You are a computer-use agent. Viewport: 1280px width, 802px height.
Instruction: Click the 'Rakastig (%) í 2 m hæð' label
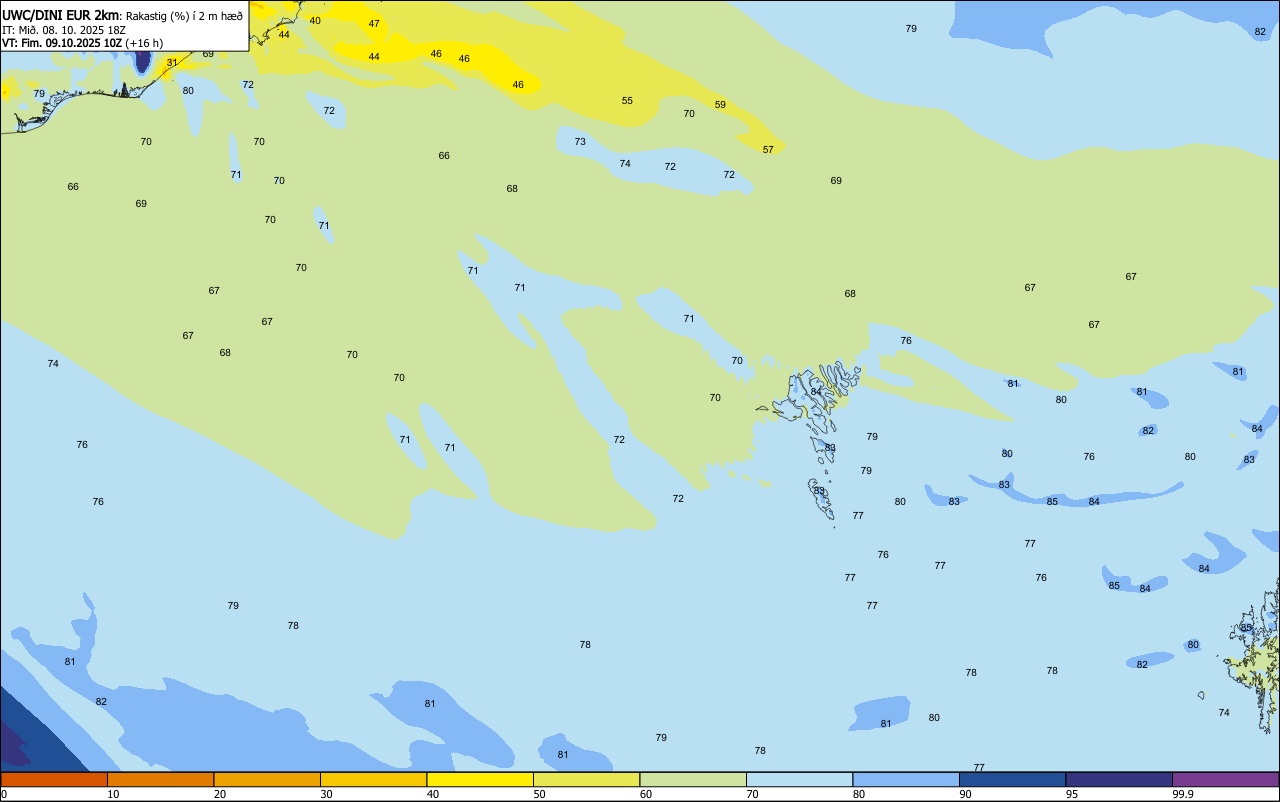click(184, 16)
